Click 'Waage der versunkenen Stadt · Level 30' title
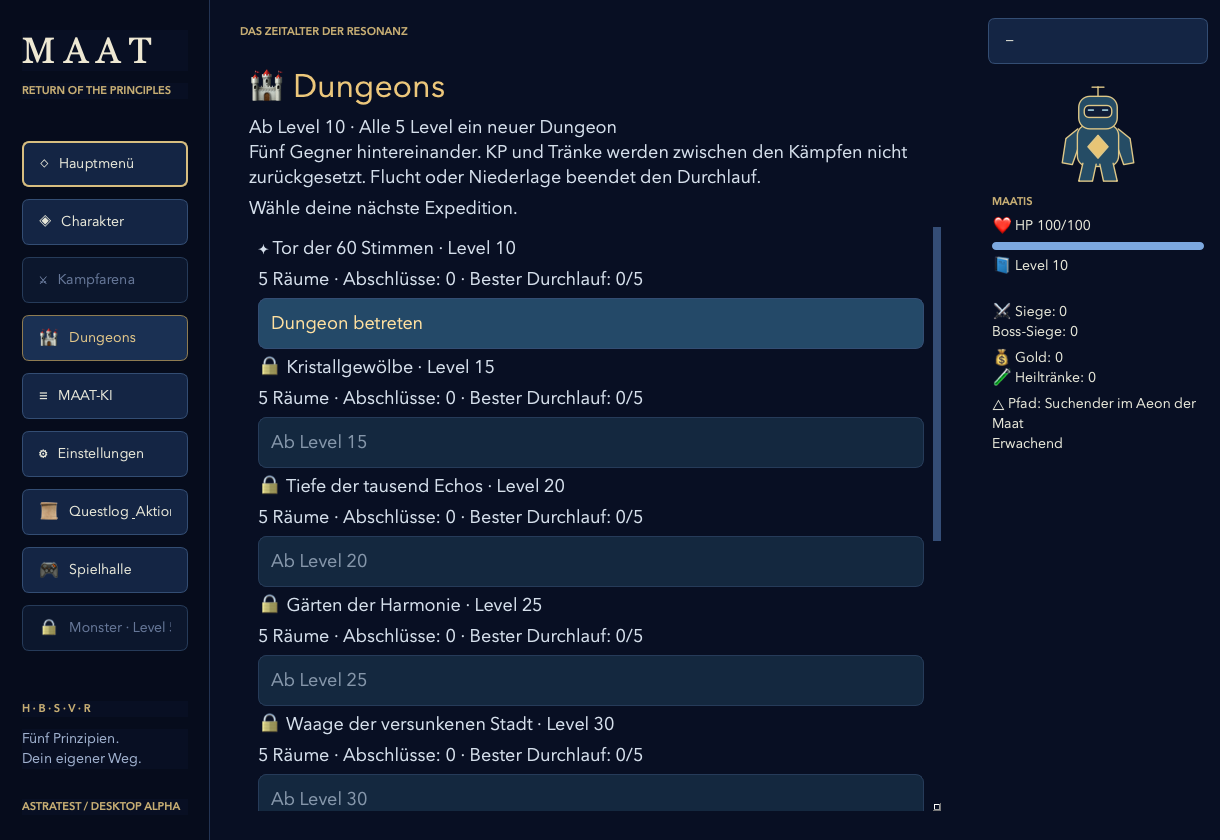 pos(450,724)
